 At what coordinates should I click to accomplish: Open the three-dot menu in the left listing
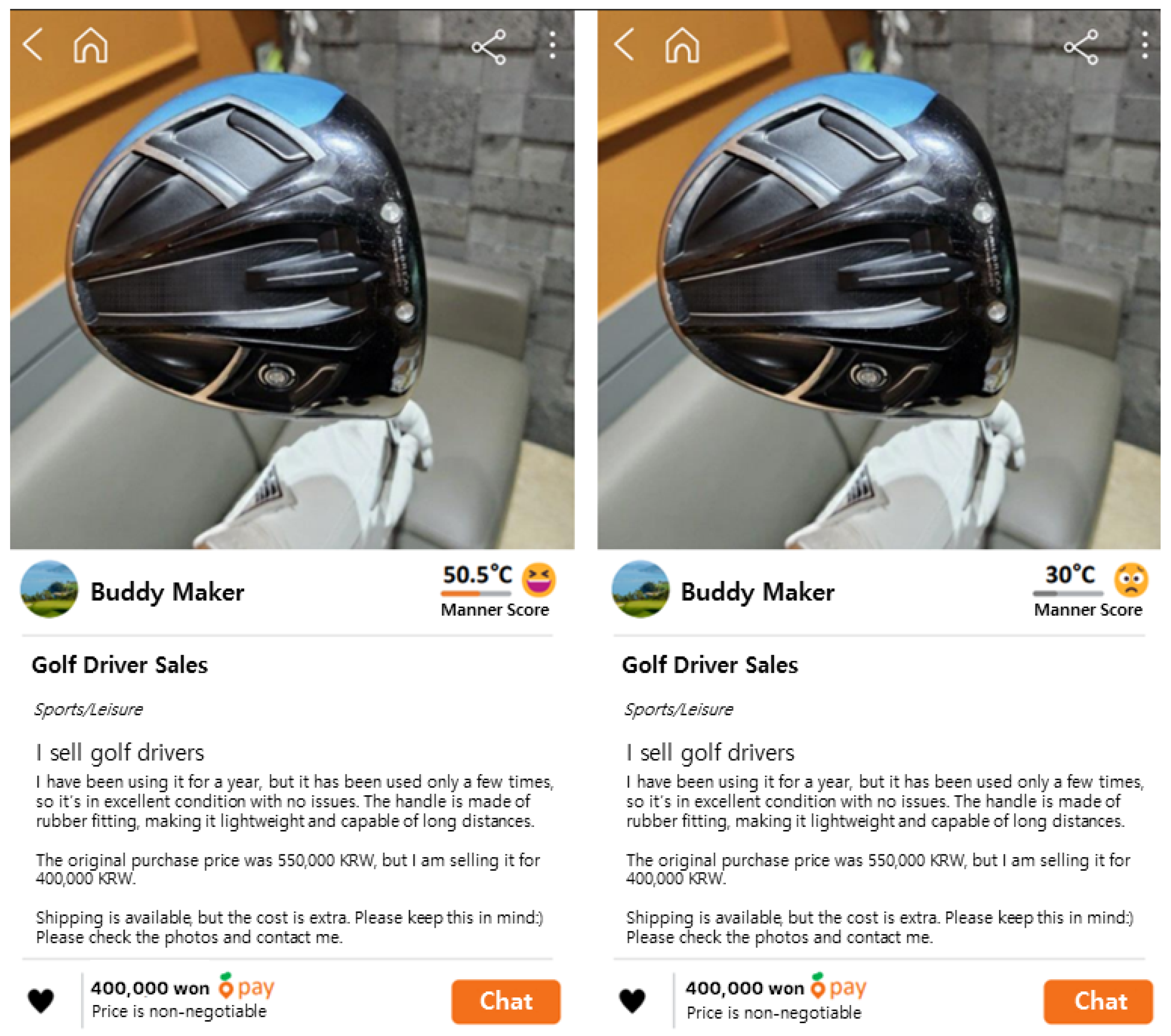point(552,45)
